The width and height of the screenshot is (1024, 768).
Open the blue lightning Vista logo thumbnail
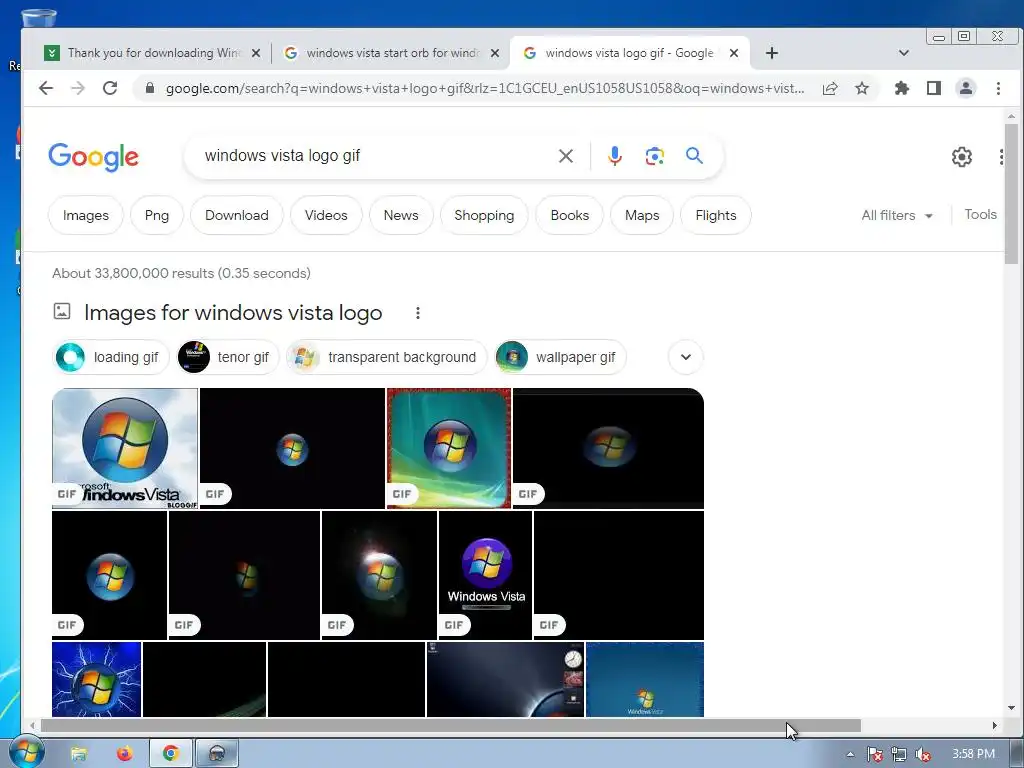[x=97, y=679]
